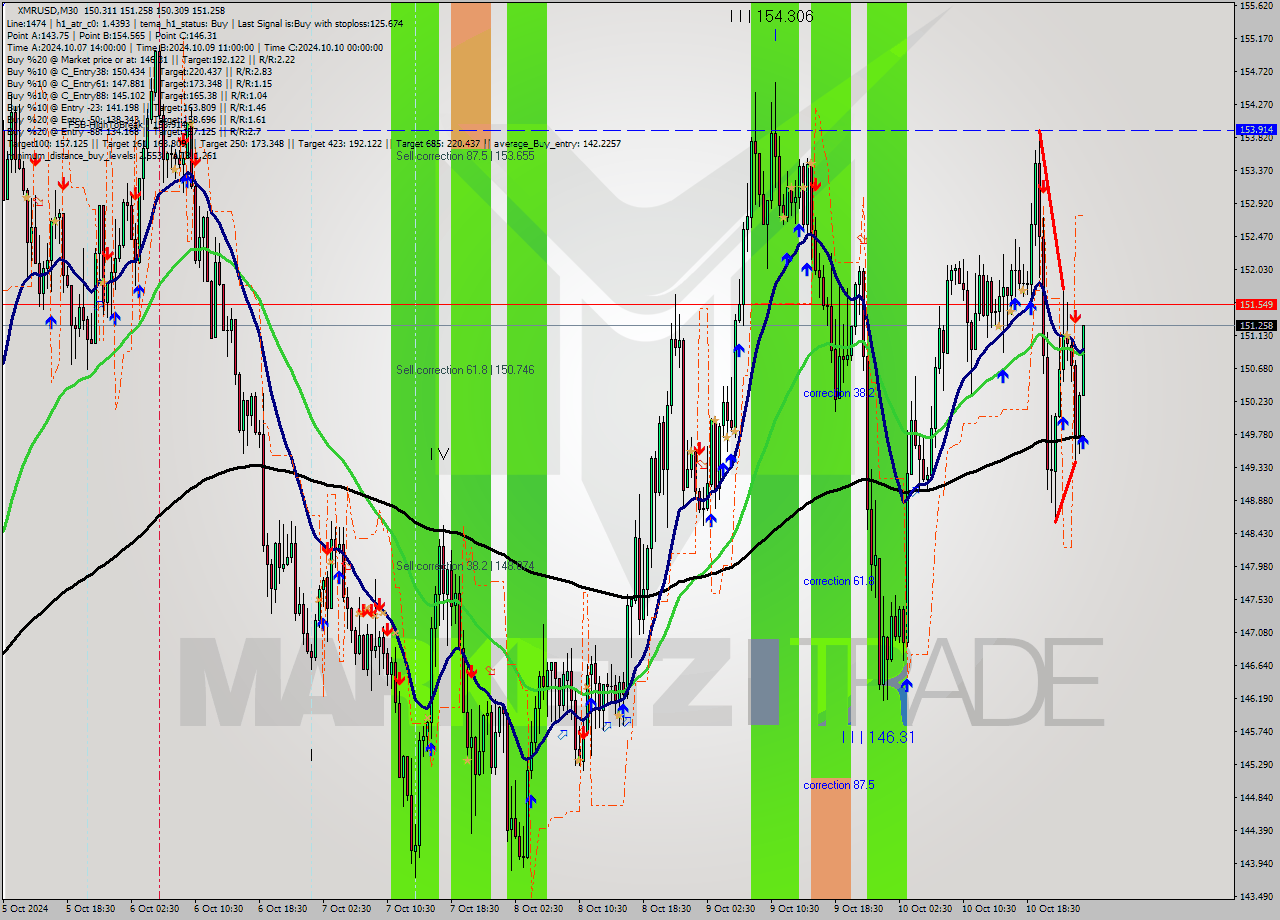Viewport: 1280px width, 920px height.
Task: Click the 152.470 price axis label
Action: pos(1256,237)
